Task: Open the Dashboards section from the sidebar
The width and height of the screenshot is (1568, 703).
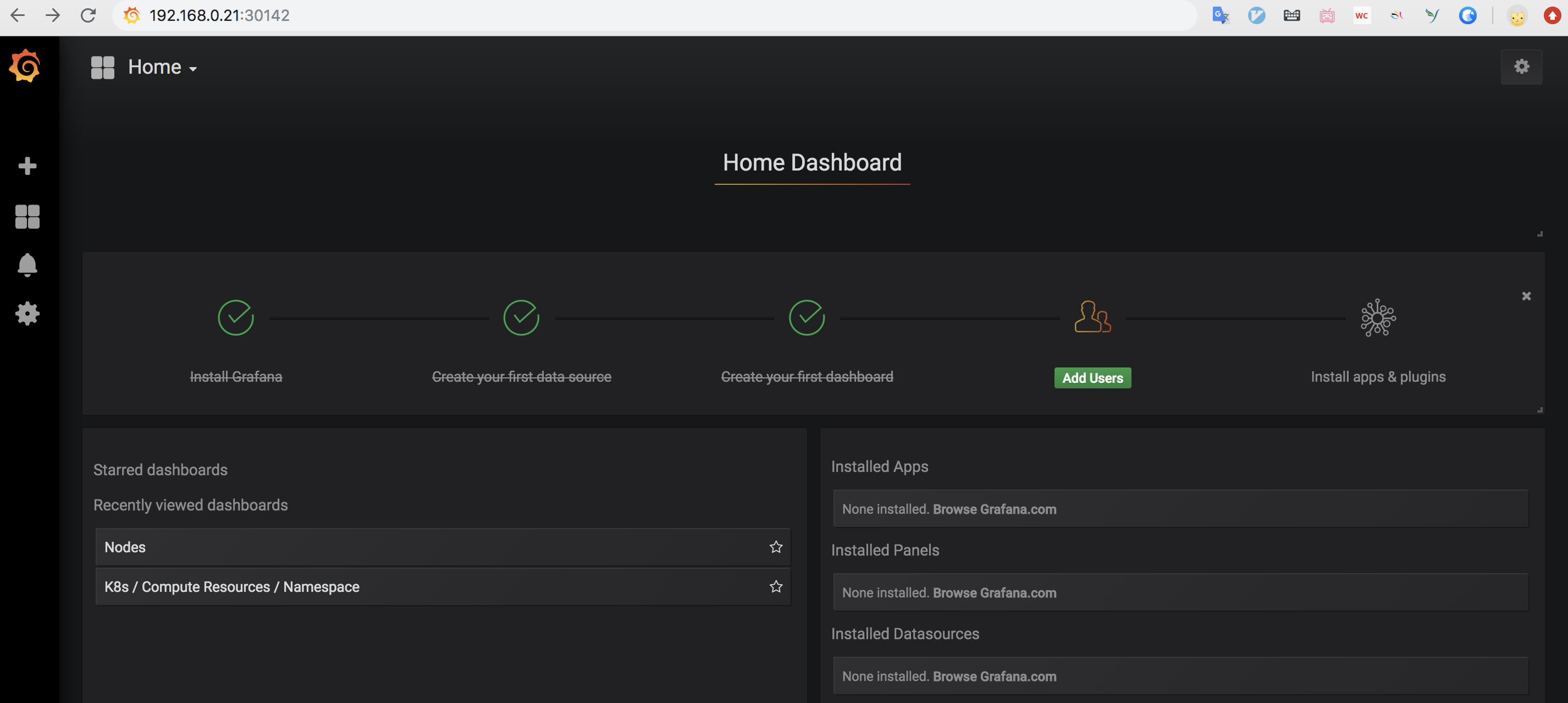Action: tap(27, 217)
